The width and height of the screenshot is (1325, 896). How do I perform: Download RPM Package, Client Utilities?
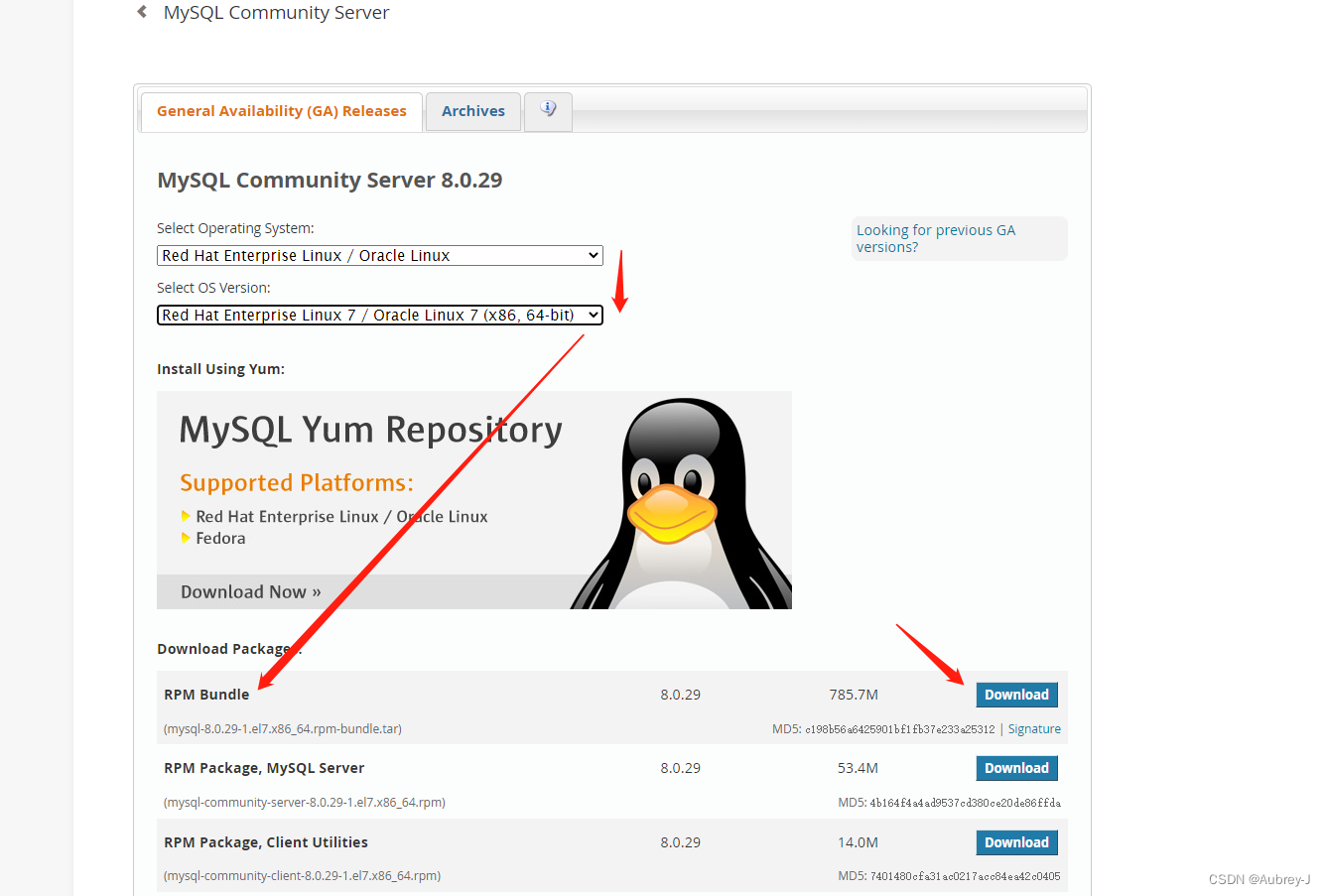click(1016, 842)
